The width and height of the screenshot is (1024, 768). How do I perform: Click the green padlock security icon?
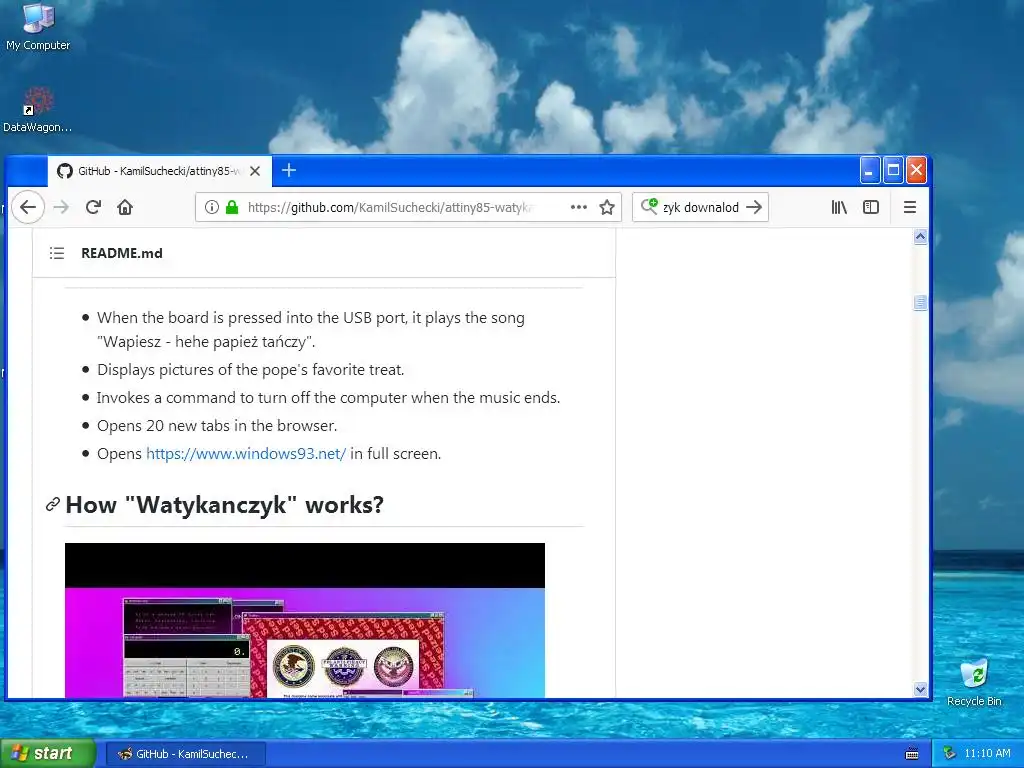coord(232,207)
